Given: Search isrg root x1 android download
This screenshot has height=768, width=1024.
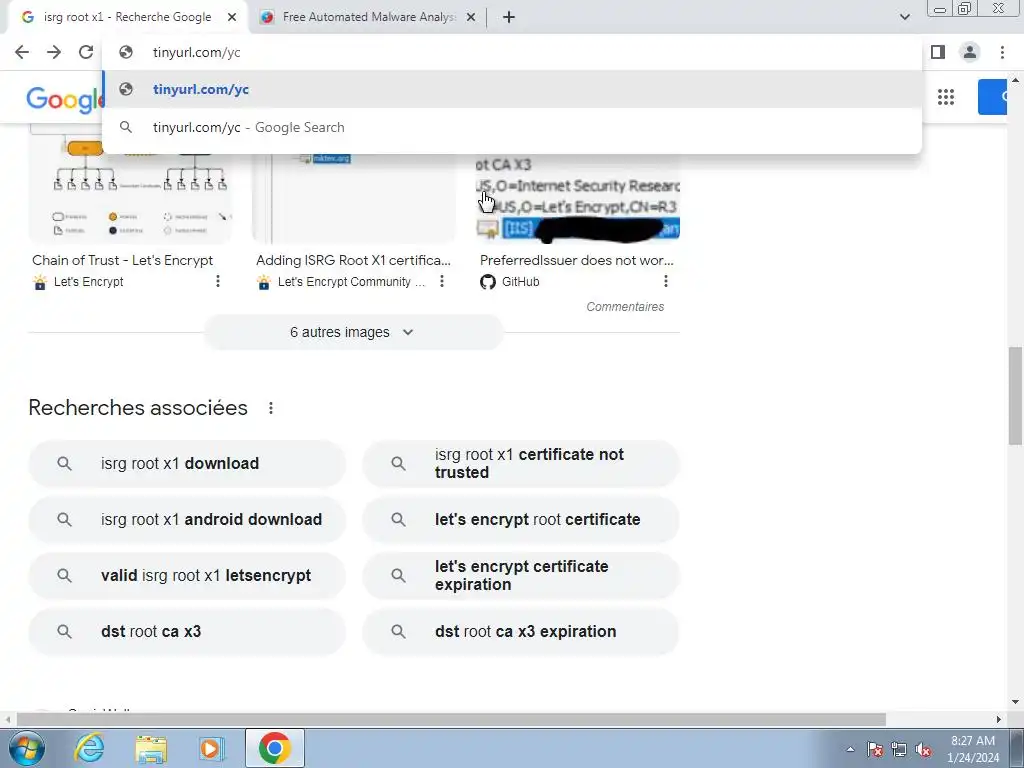Looking at the screenshot, I should click(x=187, y=520).
